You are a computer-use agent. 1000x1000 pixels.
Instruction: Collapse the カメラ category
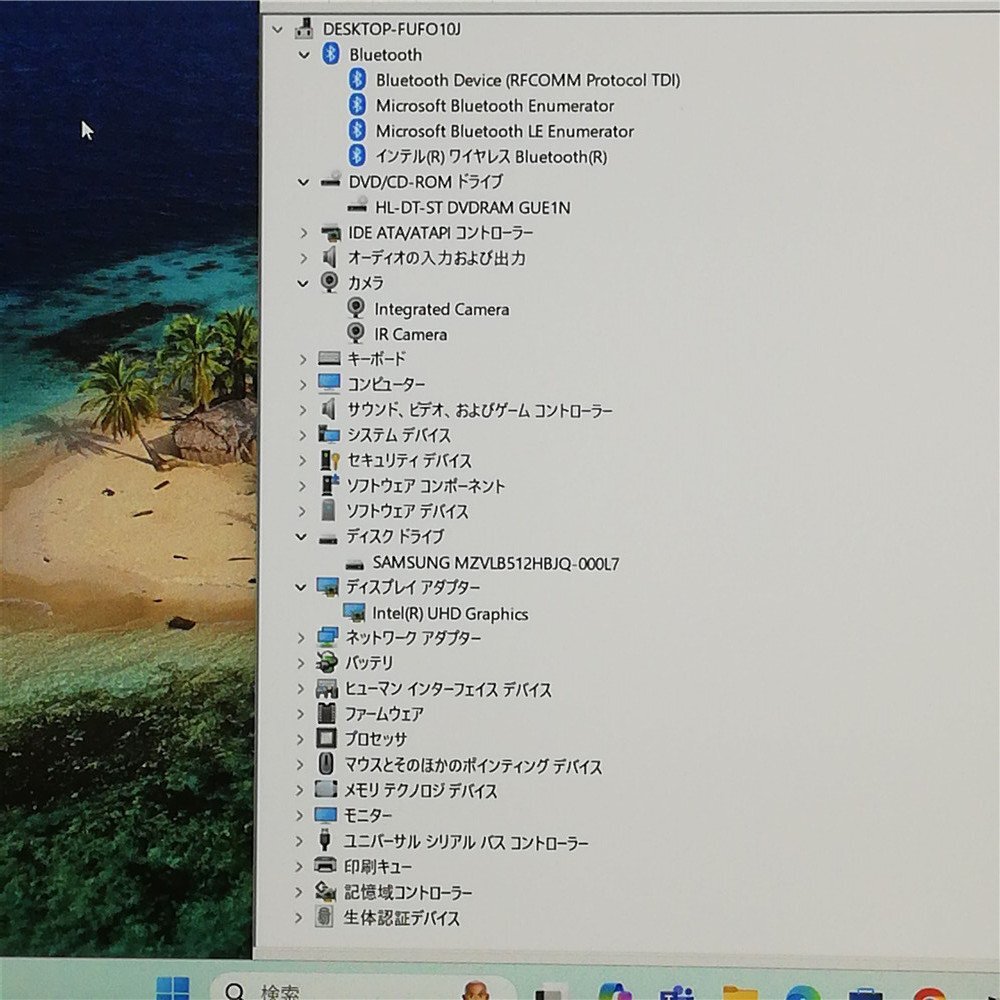pyautogui.click(x=303, y=283)
